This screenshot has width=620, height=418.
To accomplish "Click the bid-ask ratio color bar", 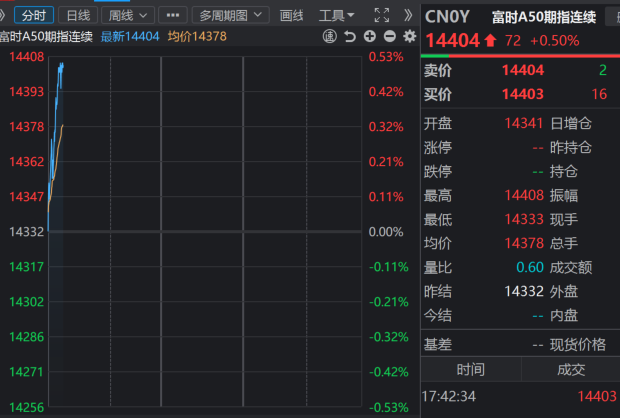I will point(520,56).
